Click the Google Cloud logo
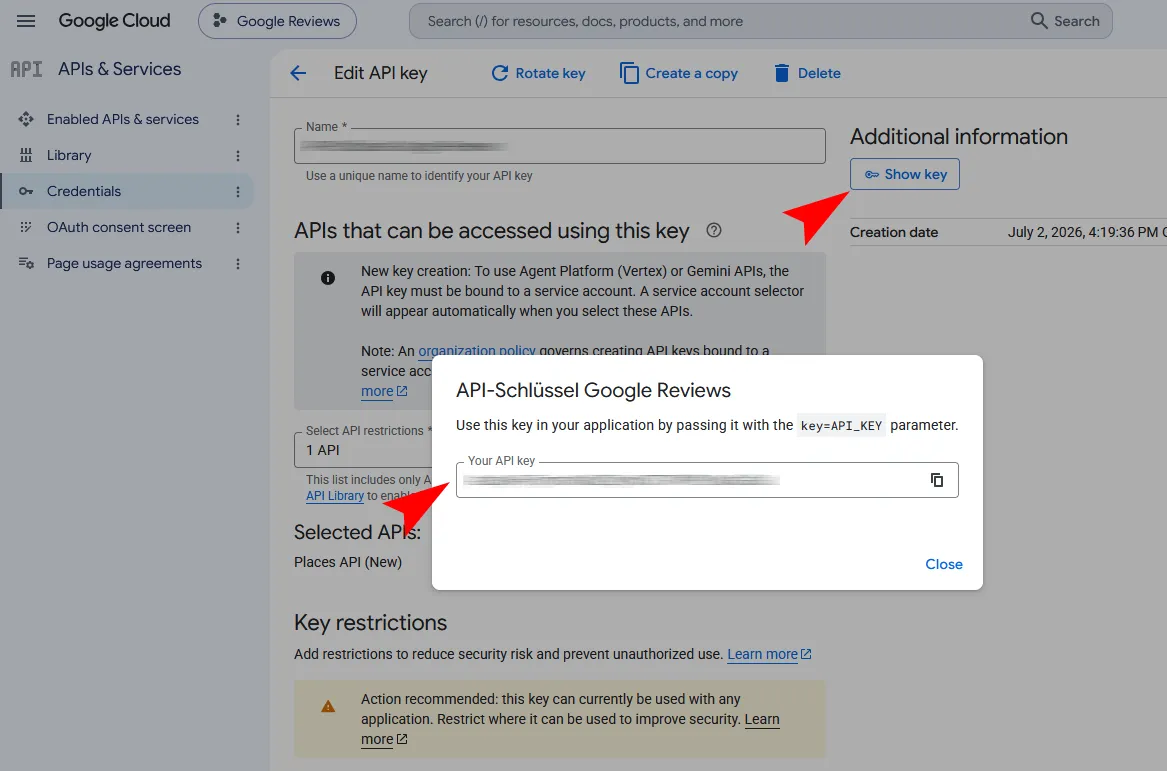Screen dimensions: 1167x771 (x=115, y=21)
